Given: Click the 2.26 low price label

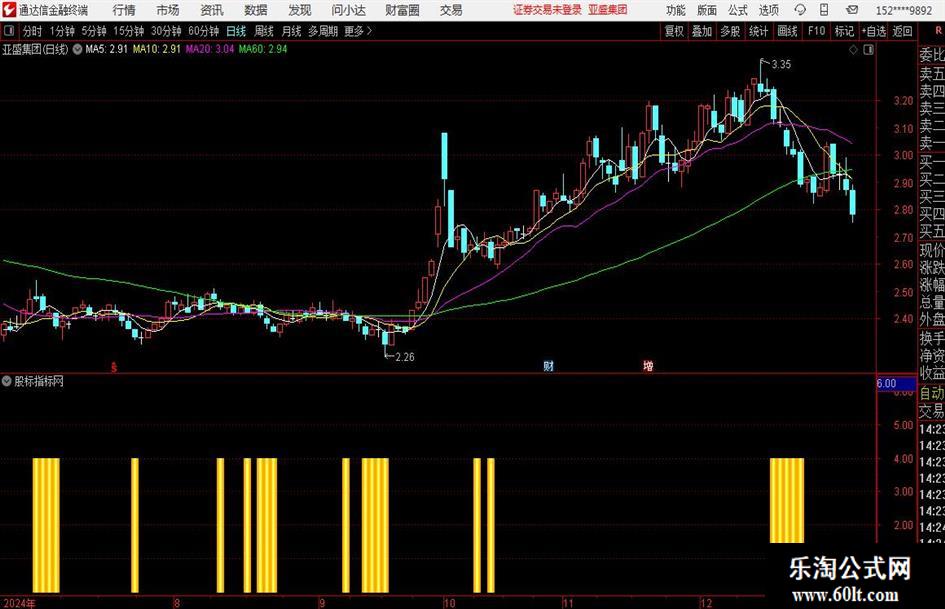Looking at the screenshot, I should (404, 357).
